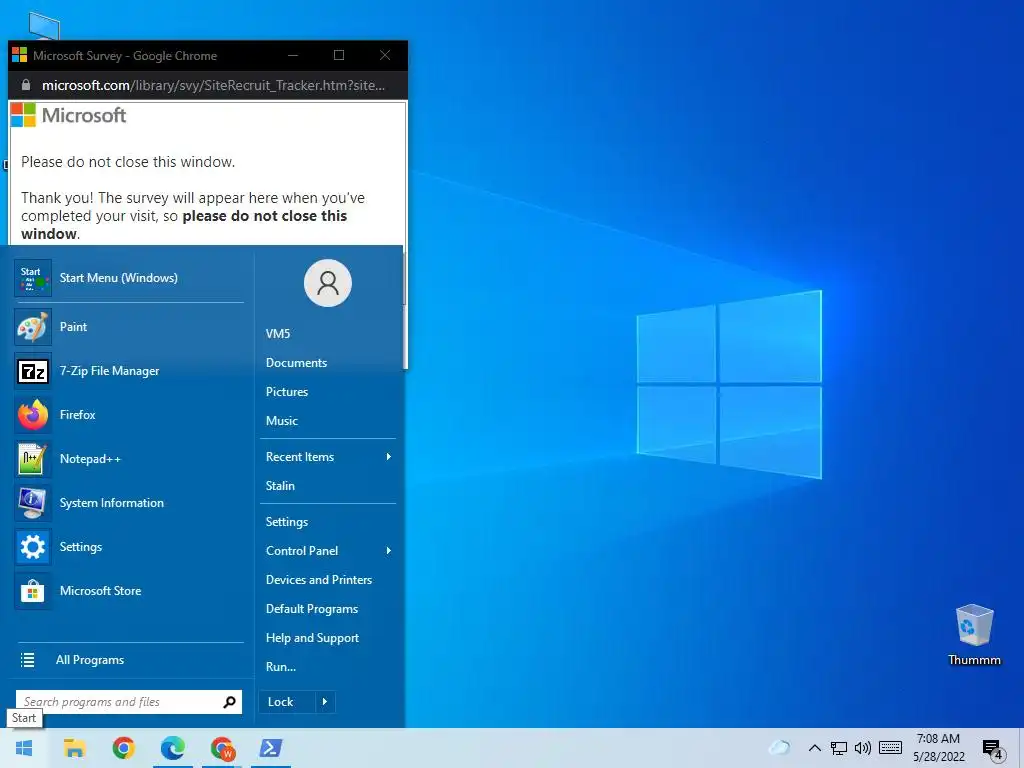Open Notepad++ icon in start menu
Image resolution: width=1024 pixels, height=768 pixels.
[x=33, y=459]
